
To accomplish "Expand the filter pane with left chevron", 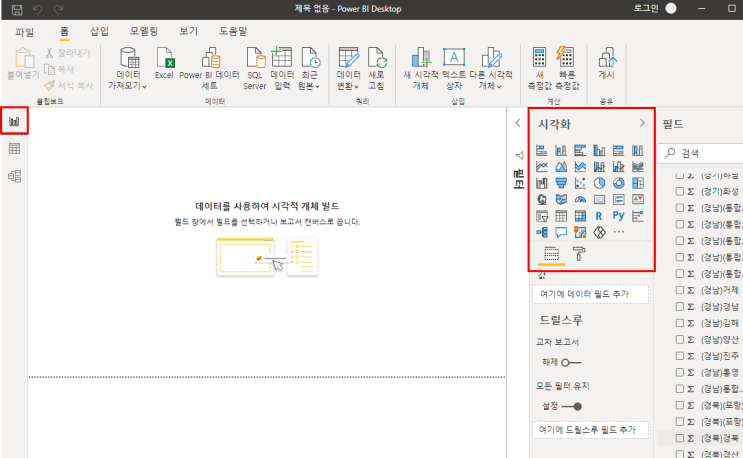I will coord(517,123).
